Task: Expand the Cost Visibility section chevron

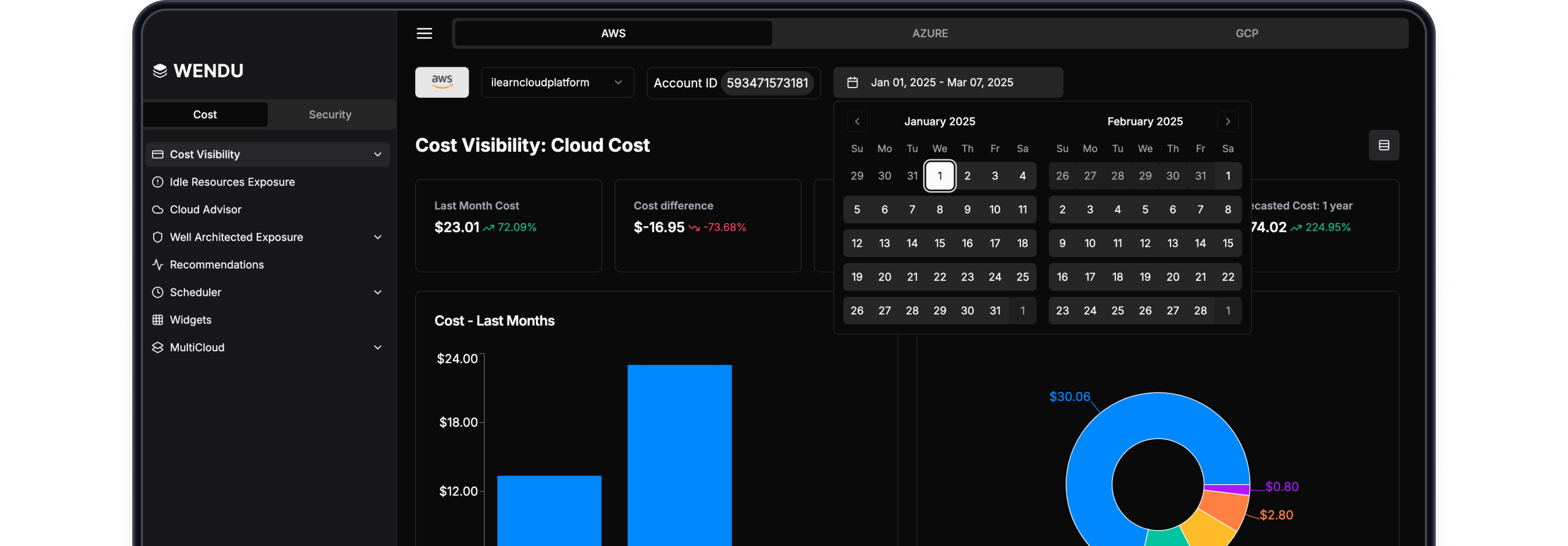Action: point(378,154)
